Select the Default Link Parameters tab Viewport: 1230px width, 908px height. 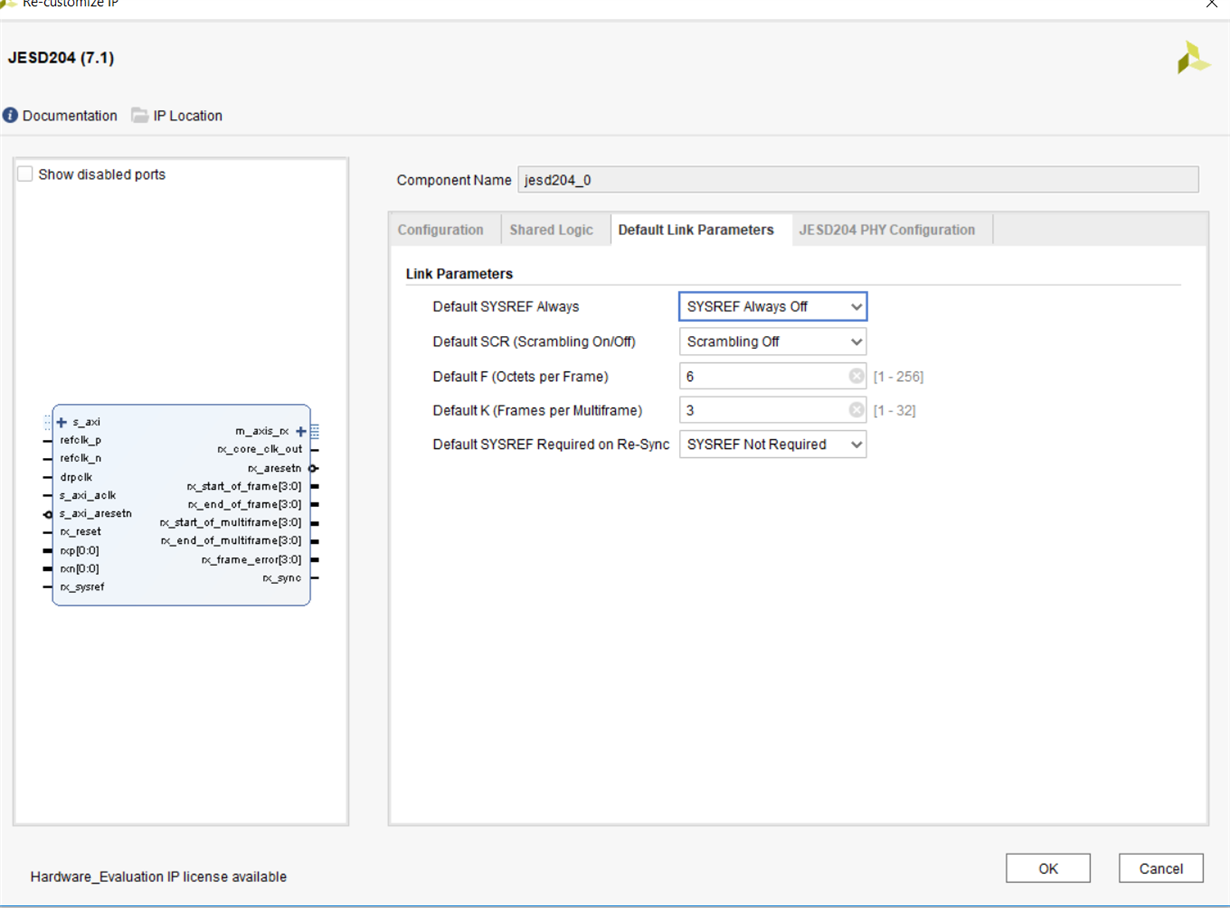[x=696, y=230]
